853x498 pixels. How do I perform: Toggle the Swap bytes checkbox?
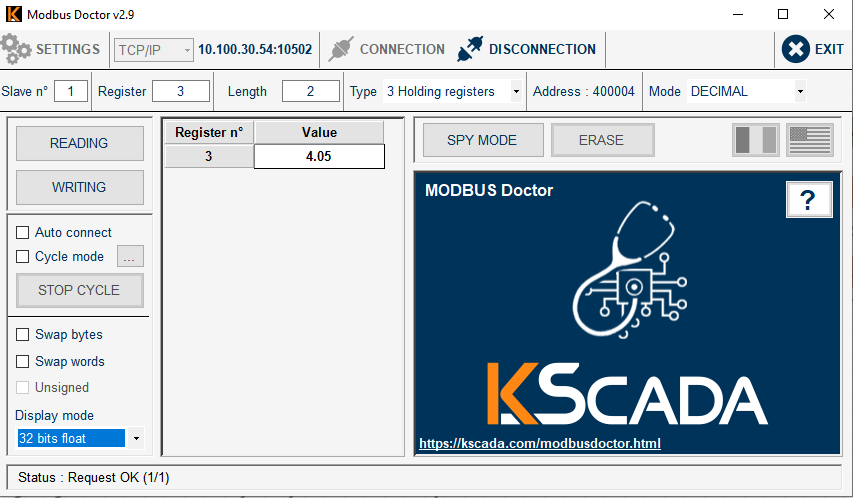23,335
